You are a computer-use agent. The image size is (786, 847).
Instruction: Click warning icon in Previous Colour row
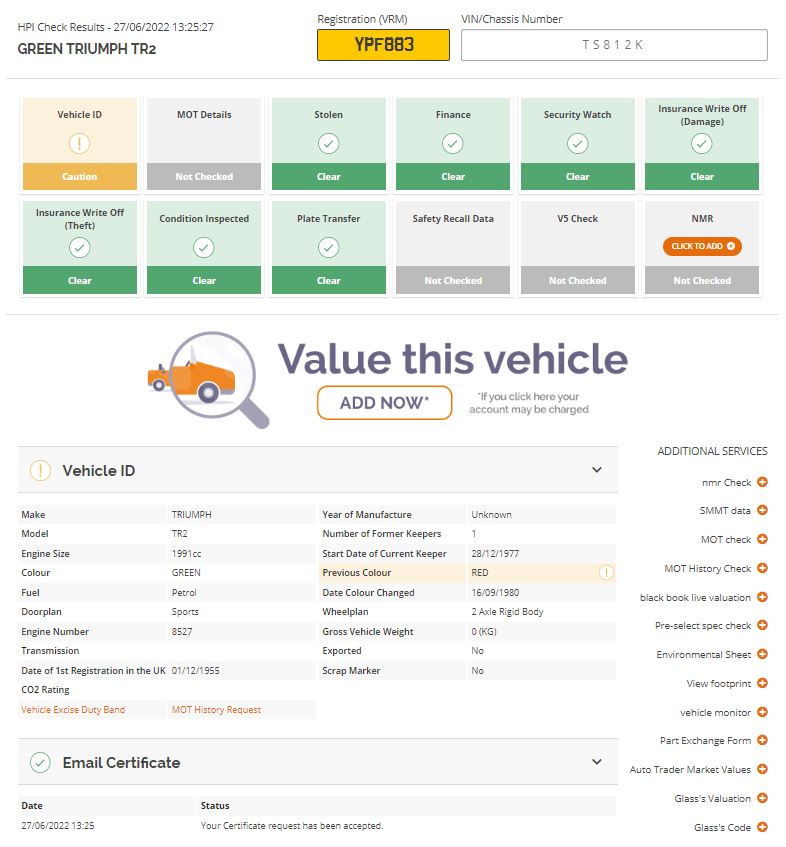tap(606, 572)
